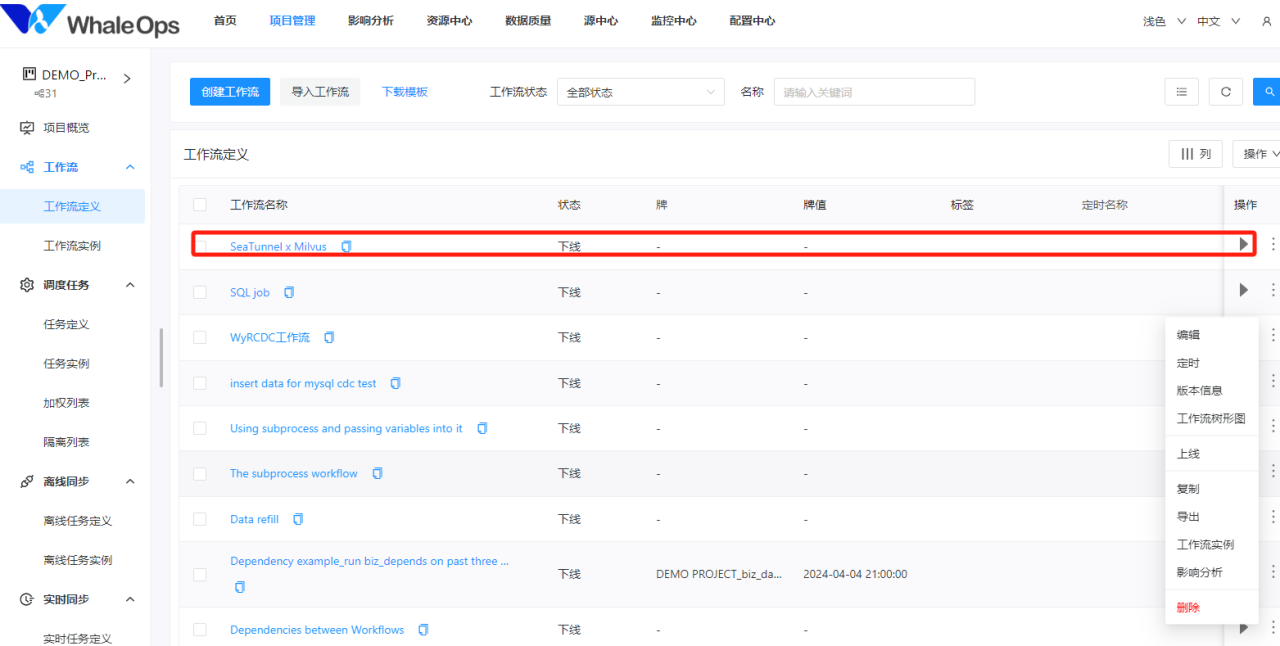Click the 创建工作流 button
Image resolution: width=1280 pixels, height=646 pixels.
pos(230,92)
